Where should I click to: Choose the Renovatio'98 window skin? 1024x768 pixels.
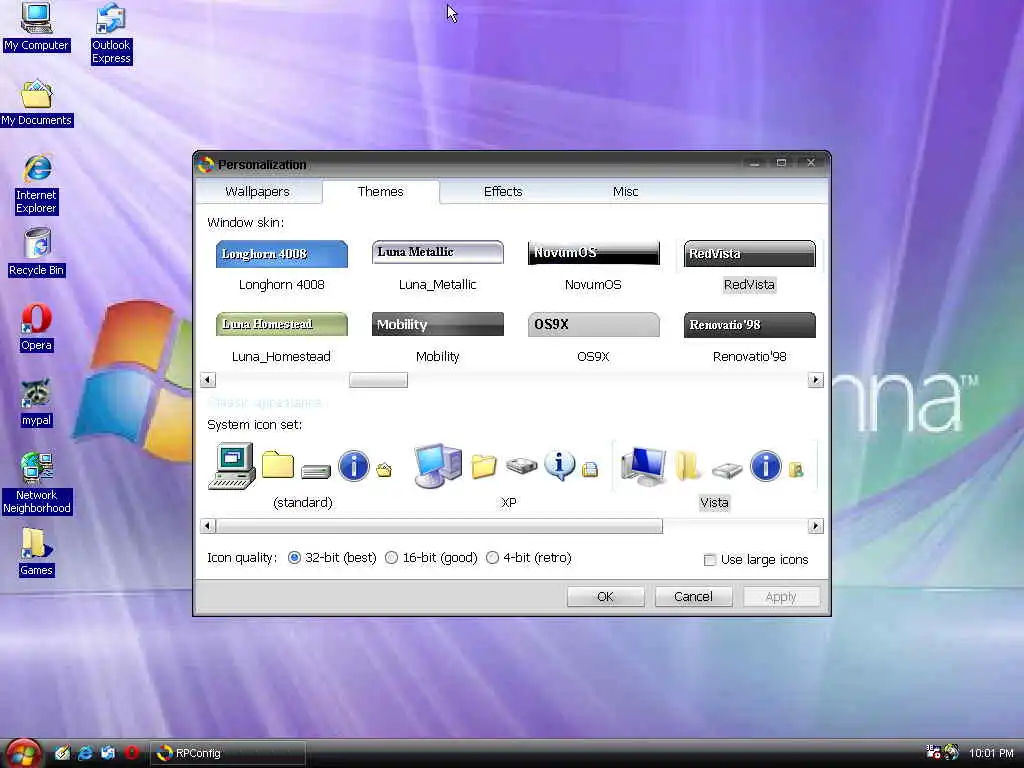pos(750,325)
